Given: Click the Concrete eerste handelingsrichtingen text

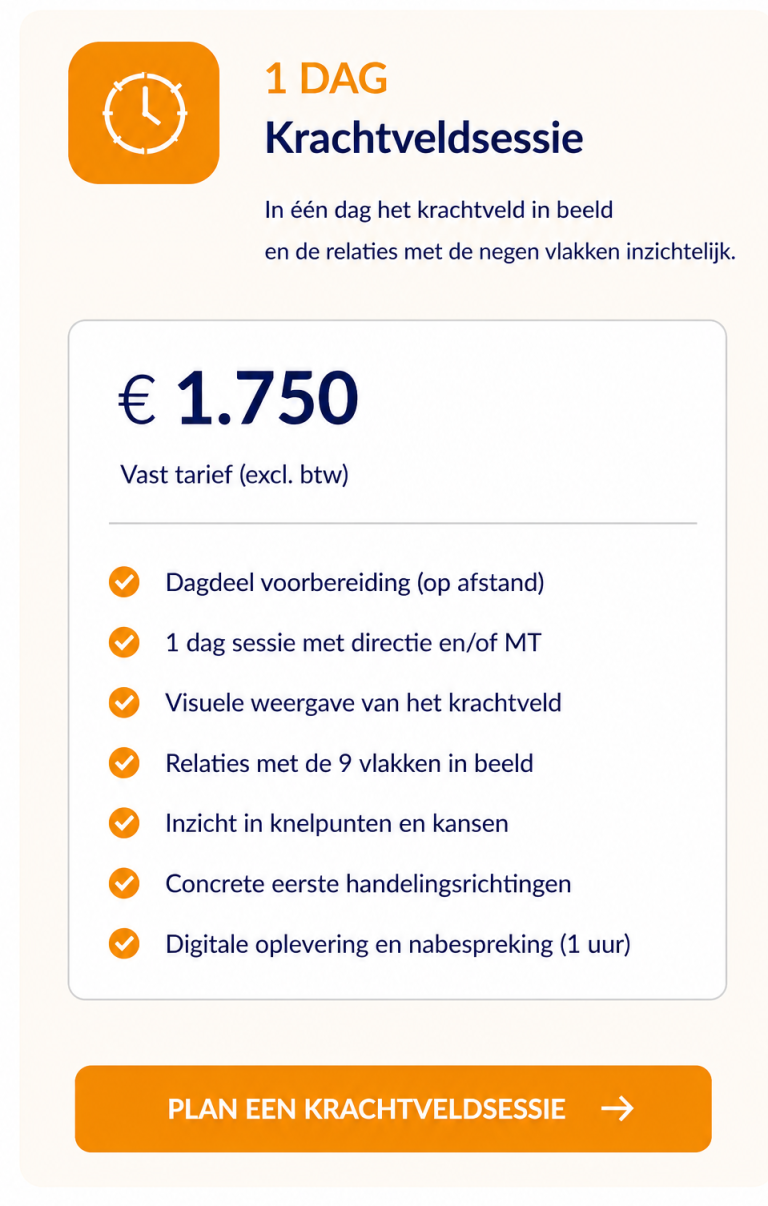Looking at the screenshot, I should tap(368, 884).
